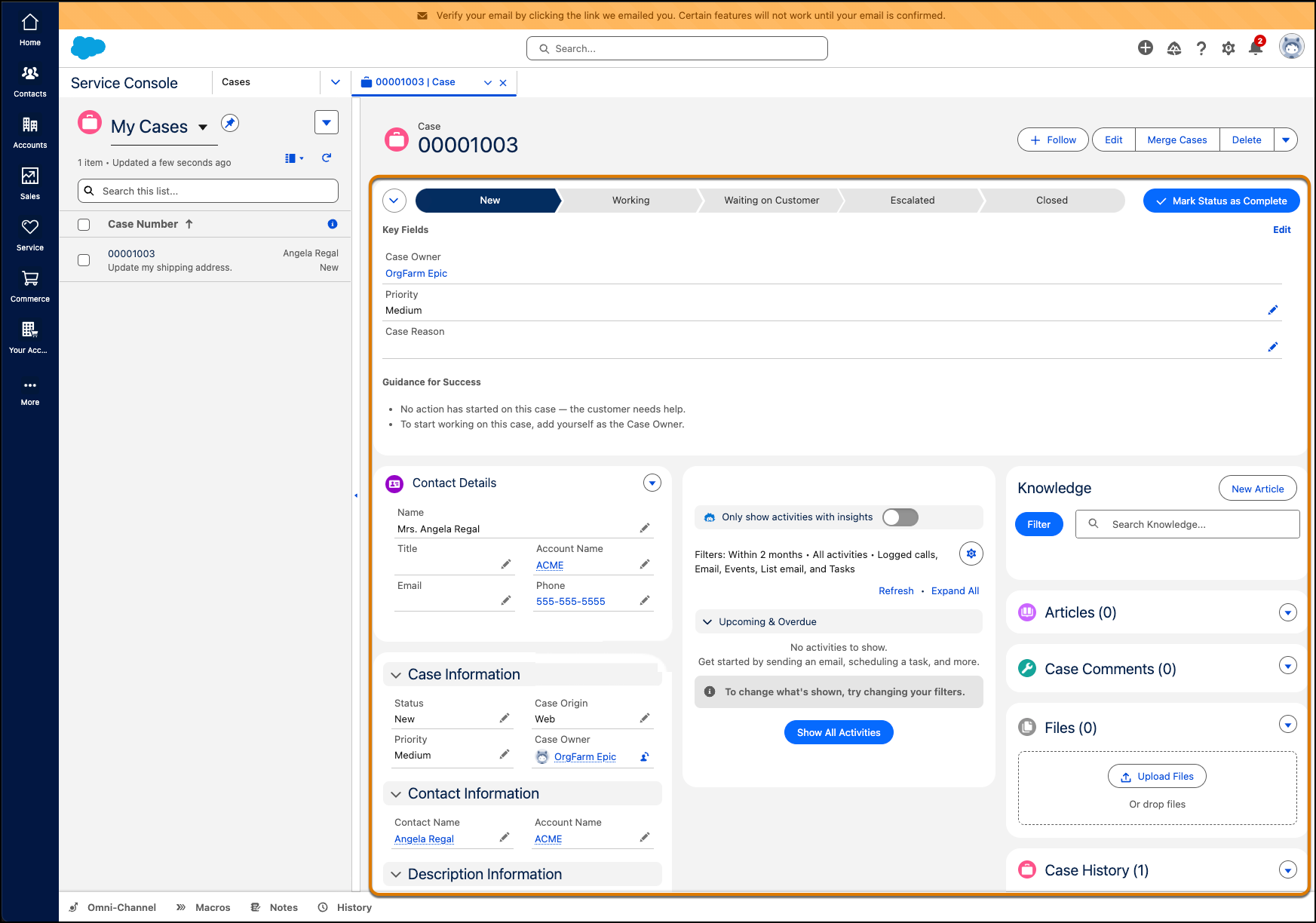Select the Working path stage
1316x923 pixels.
point(631,201)
